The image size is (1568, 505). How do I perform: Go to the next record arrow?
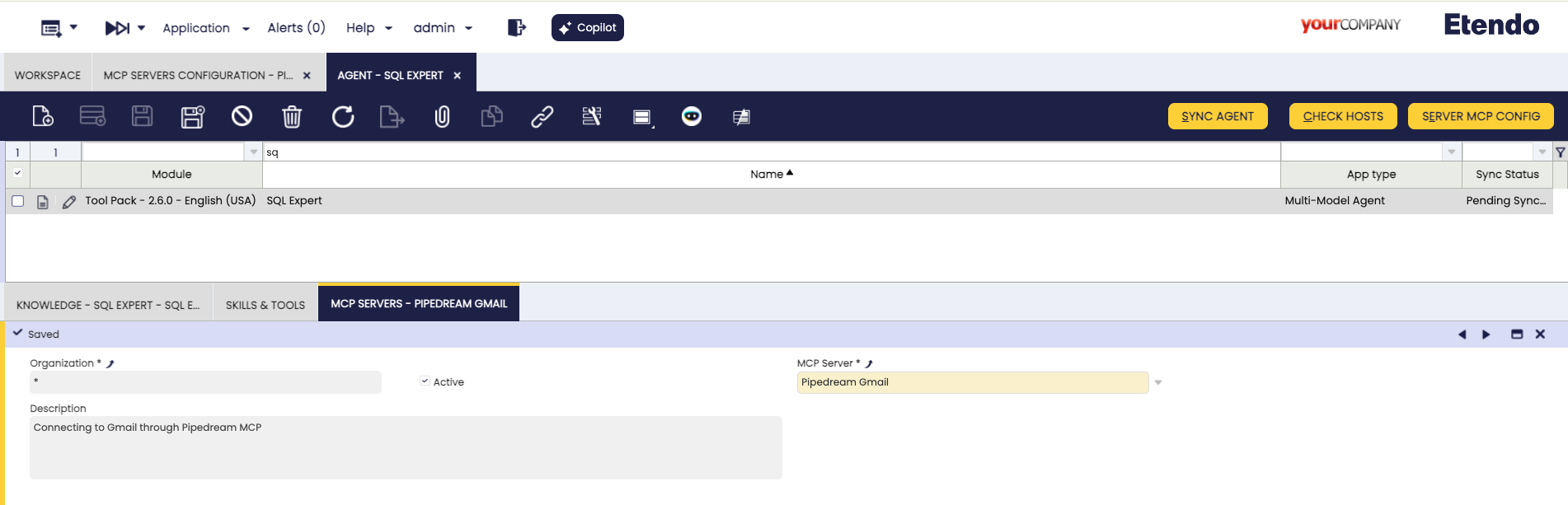[x=1486, y=334]
